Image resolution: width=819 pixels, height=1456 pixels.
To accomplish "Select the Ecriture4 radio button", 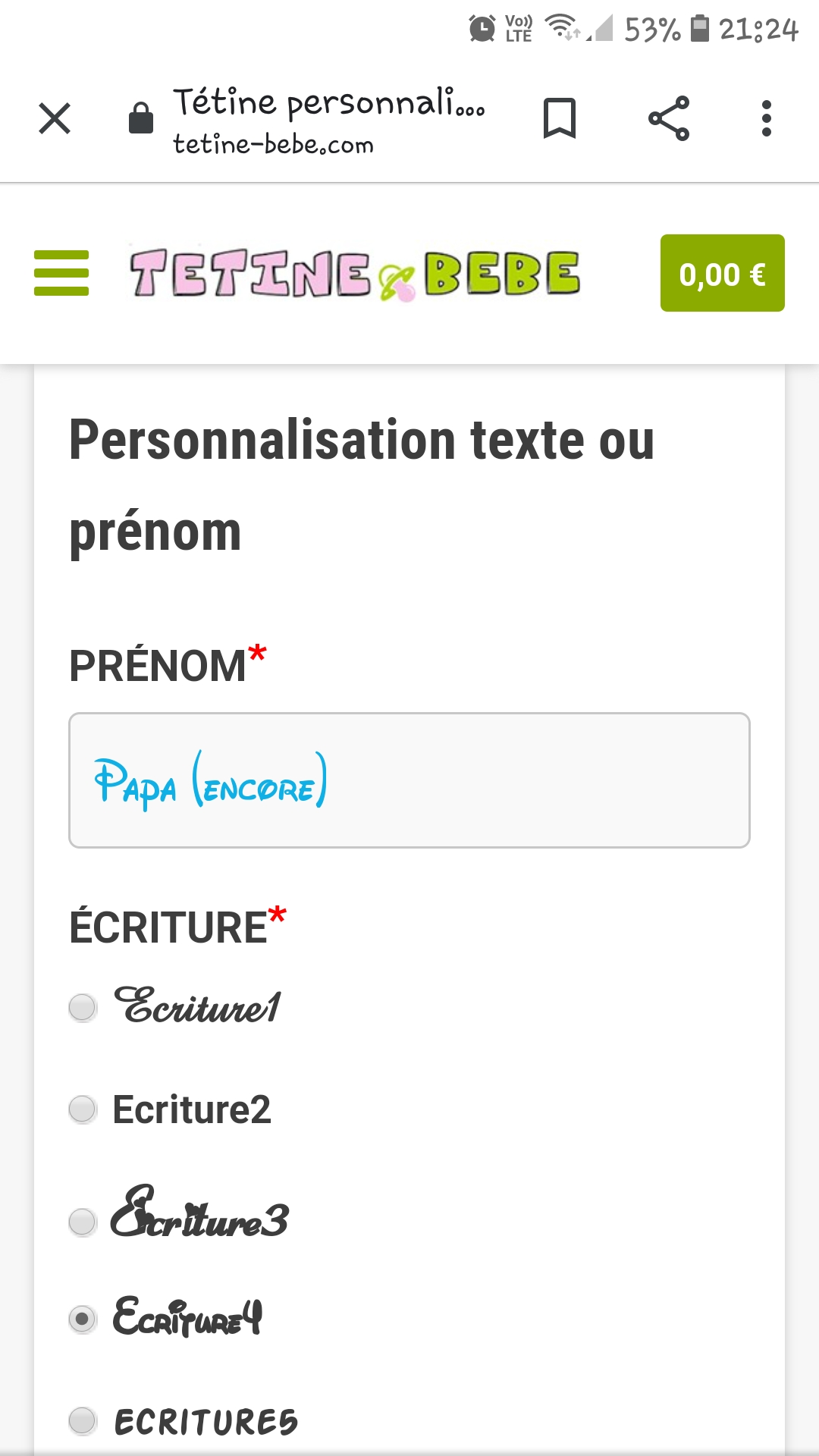I will point(83,1319).
